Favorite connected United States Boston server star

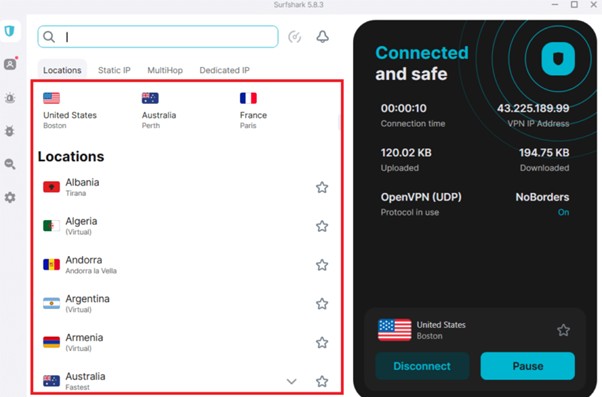point(563,330)
